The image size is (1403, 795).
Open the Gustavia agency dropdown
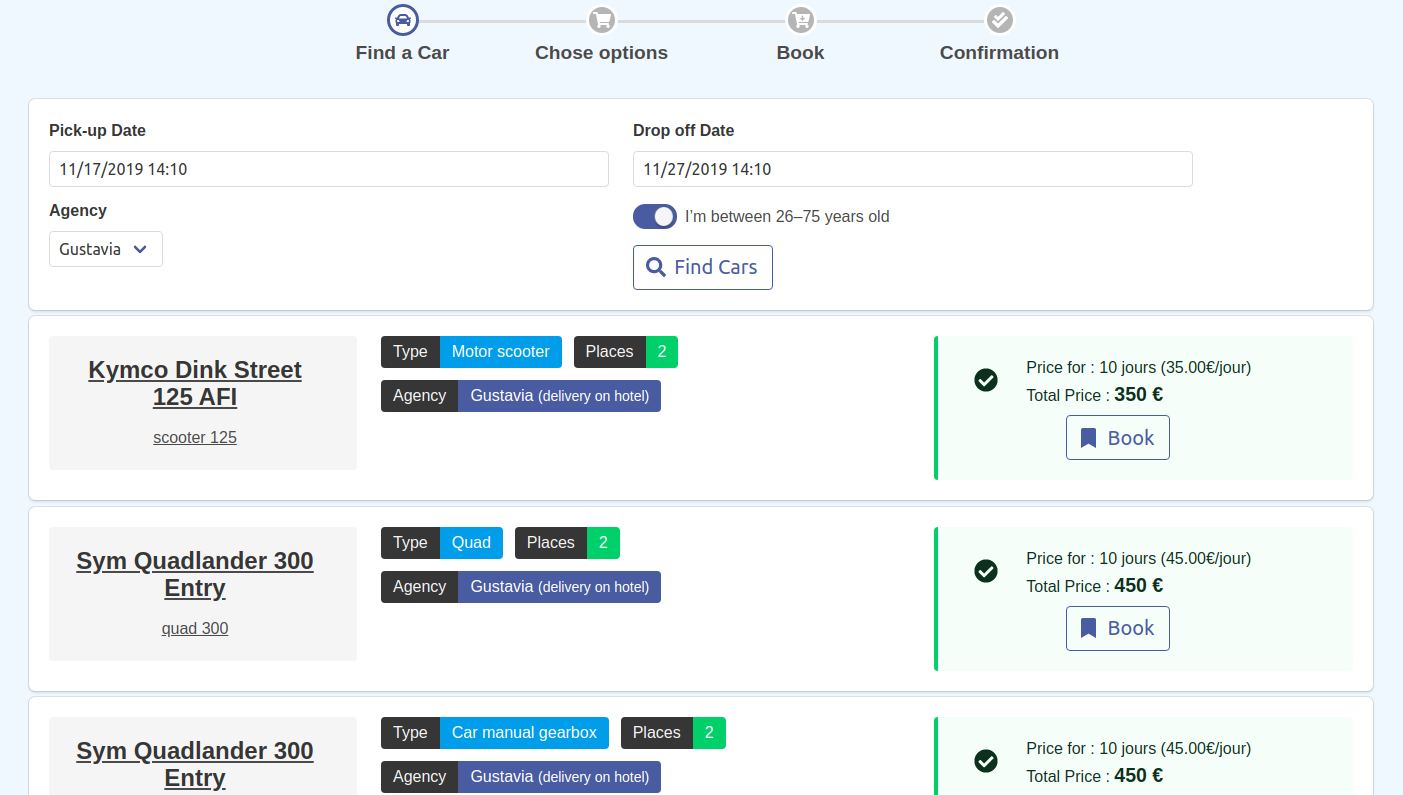click(x=106, y=249)
